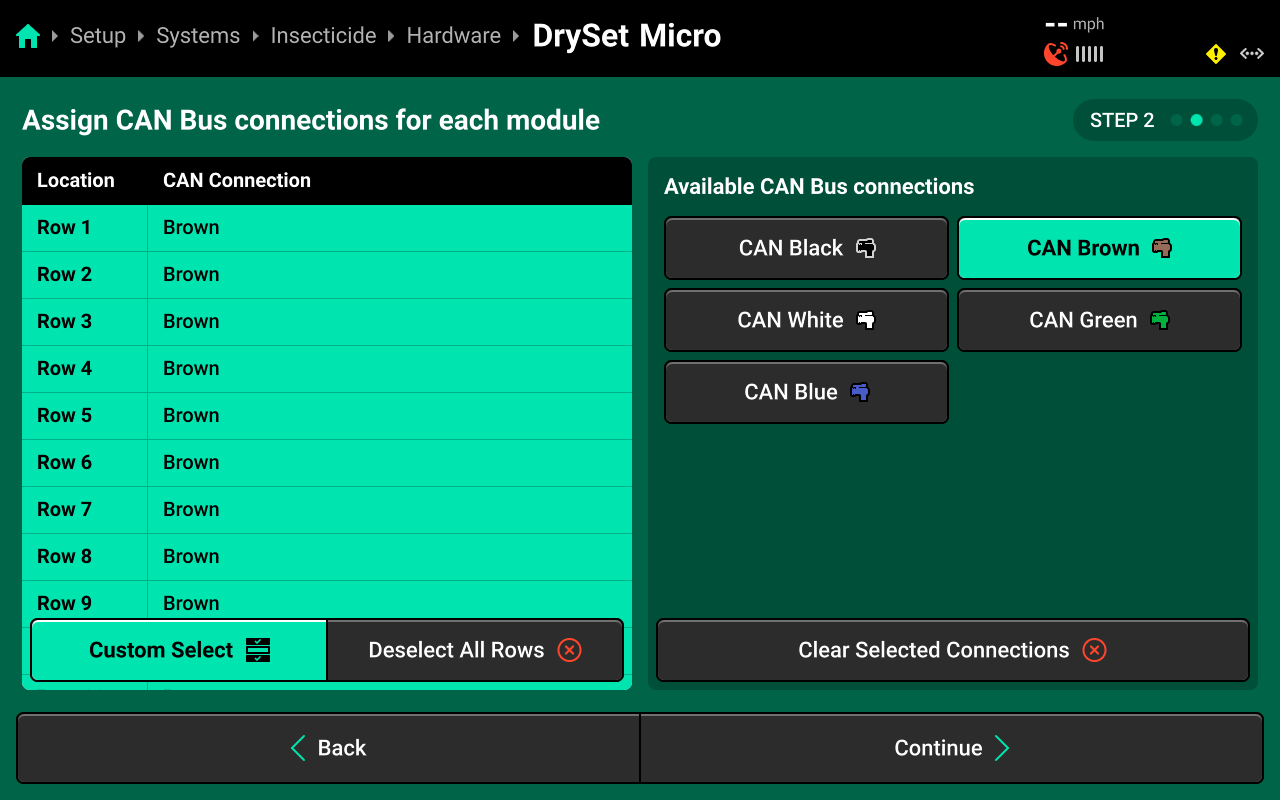Select CAN Green connection
The image size is (1280, 800).
pyautogui.click(x=1100, y=320)
